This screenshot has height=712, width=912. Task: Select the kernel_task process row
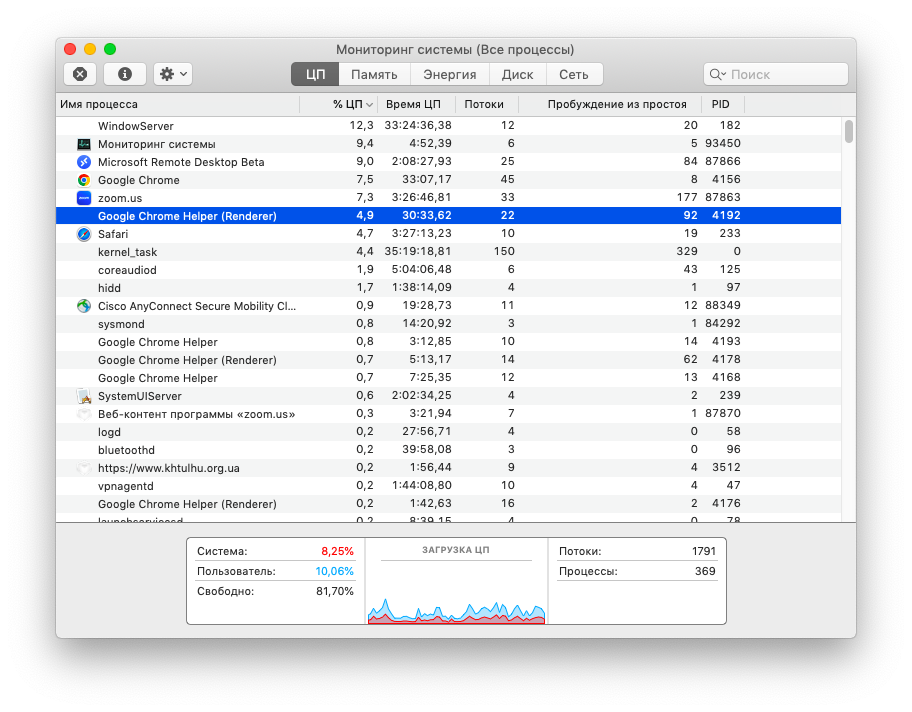(x=448, y=252)
